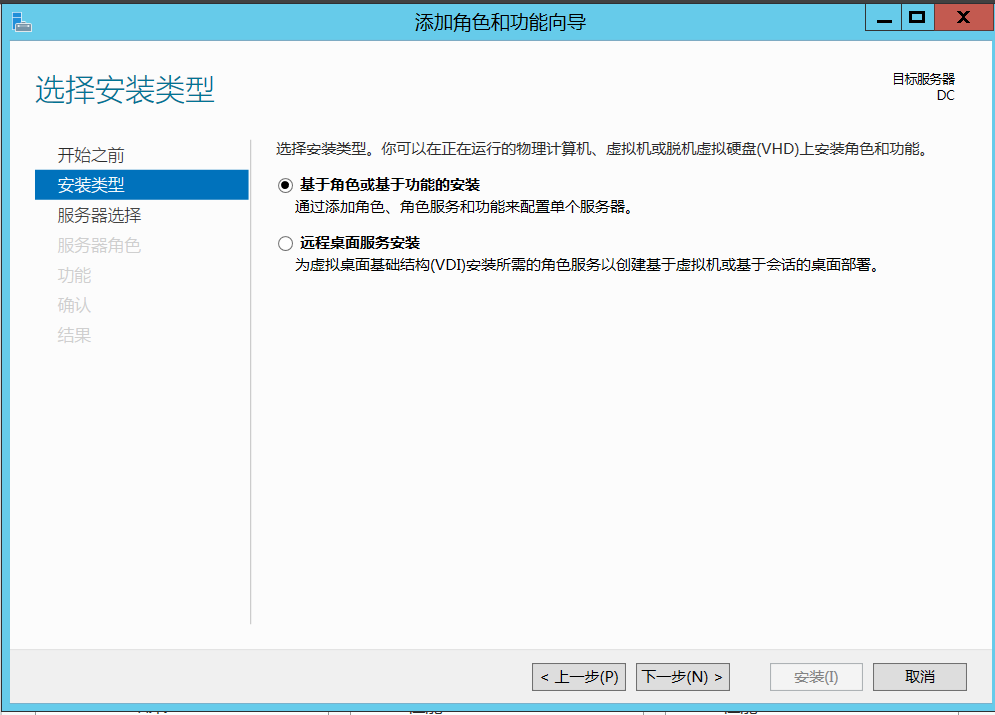Click the 上一步(P) button

(579, 677)
